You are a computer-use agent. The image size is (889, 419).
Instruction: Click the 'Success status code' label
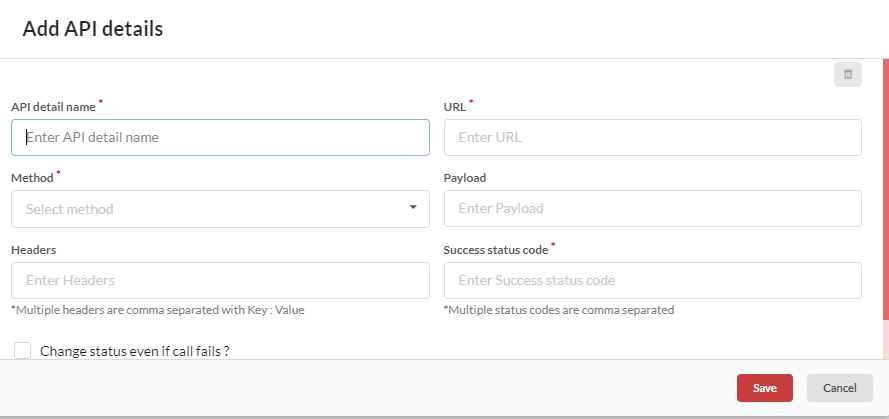pyautogui.click(x=496, y=249)
